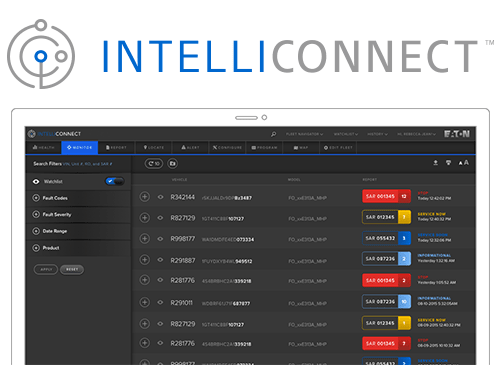Click the Reset filters button

click(x=72, y=269)
